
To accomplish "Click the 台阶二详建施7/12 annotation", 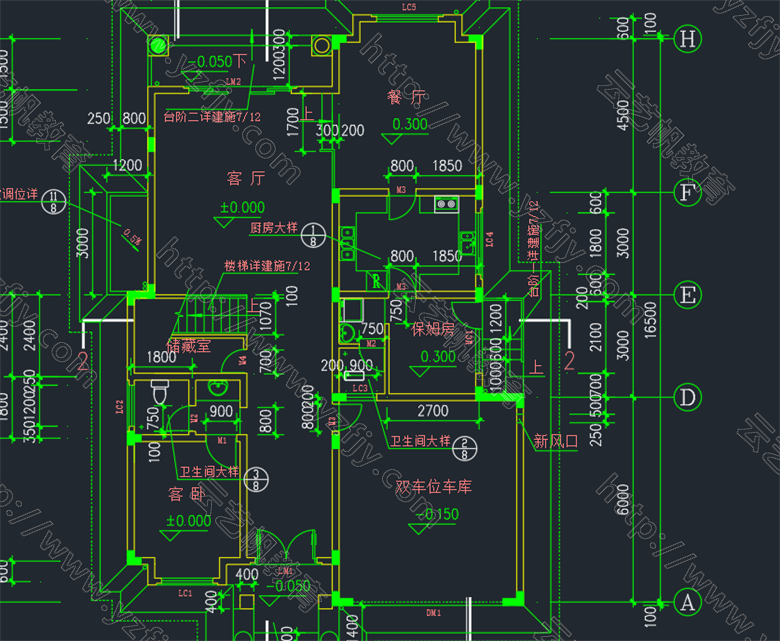I will pos(212,117).
